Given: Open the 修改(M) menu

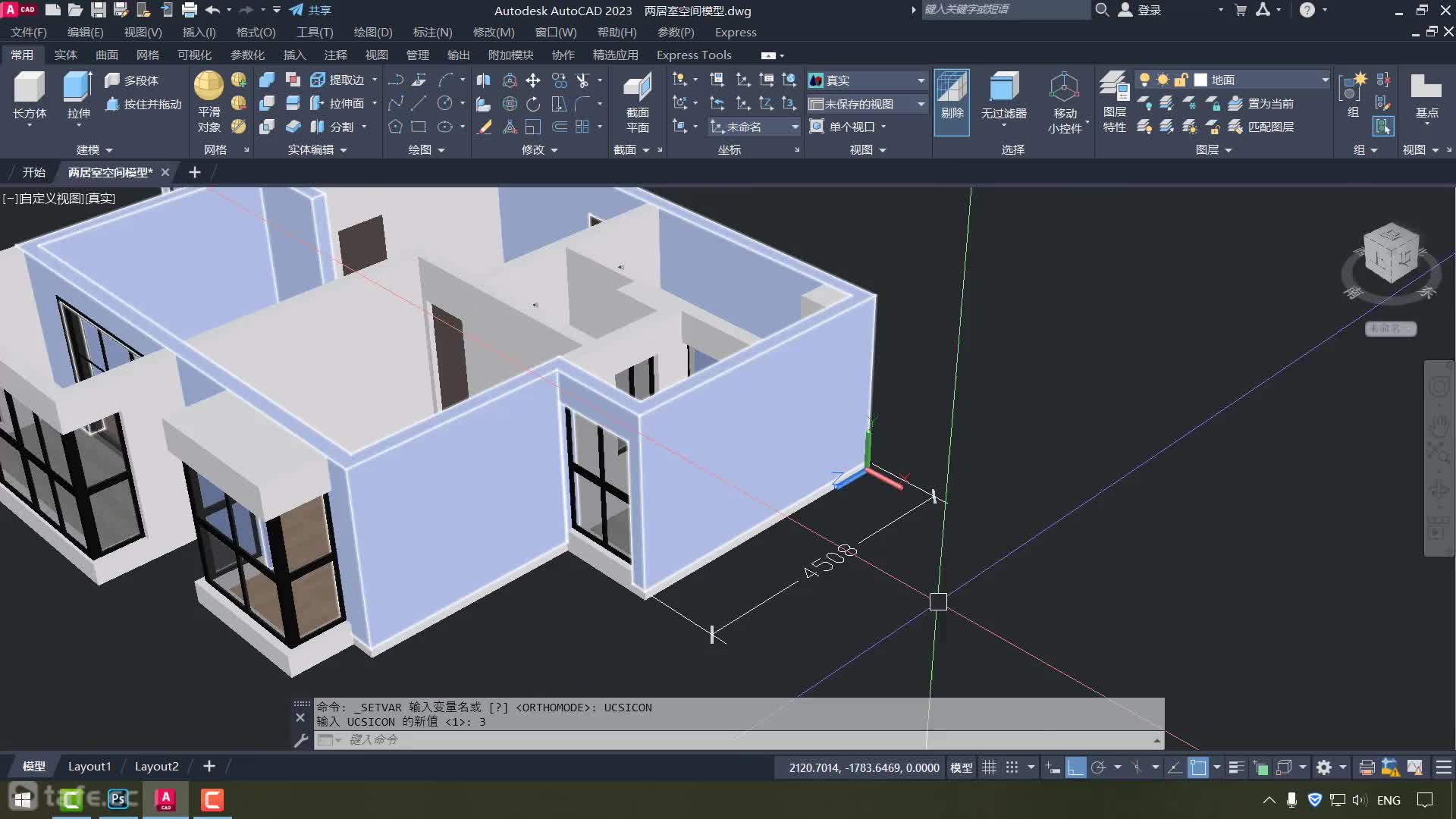Looking at the screenshot, I should coord(494,33).
